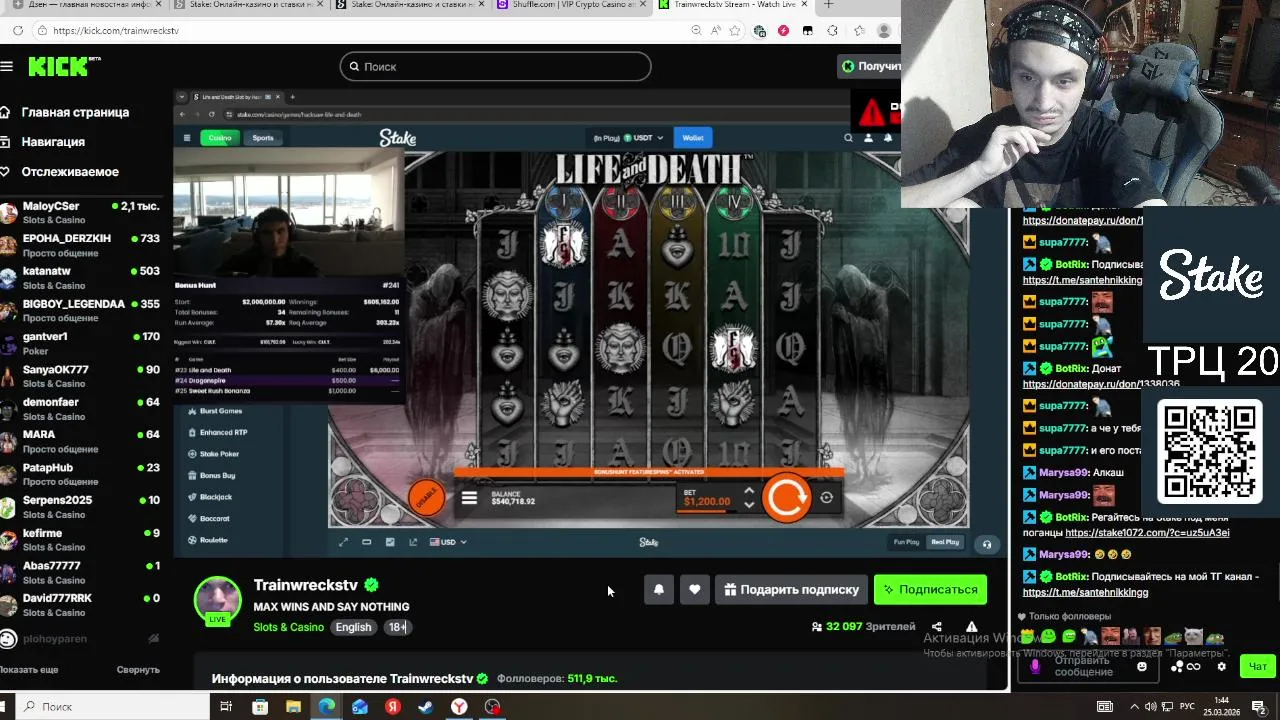This screenshot has height=720, width=1280.
Task: Open EPOHA_DERZKIH channel in sidebar
Action: point(80,245)
